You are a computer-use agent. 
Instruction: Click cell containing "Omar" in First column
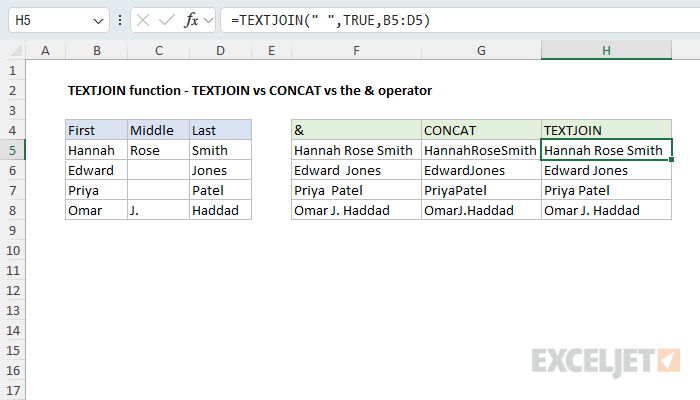[x=96, y=210]
